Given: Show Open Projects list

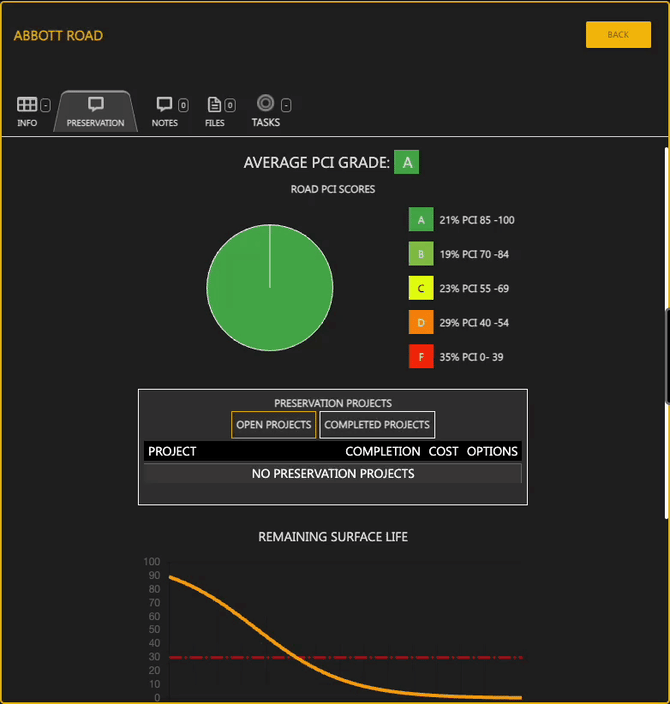Looking at the screenshot, I should (273, 425).
